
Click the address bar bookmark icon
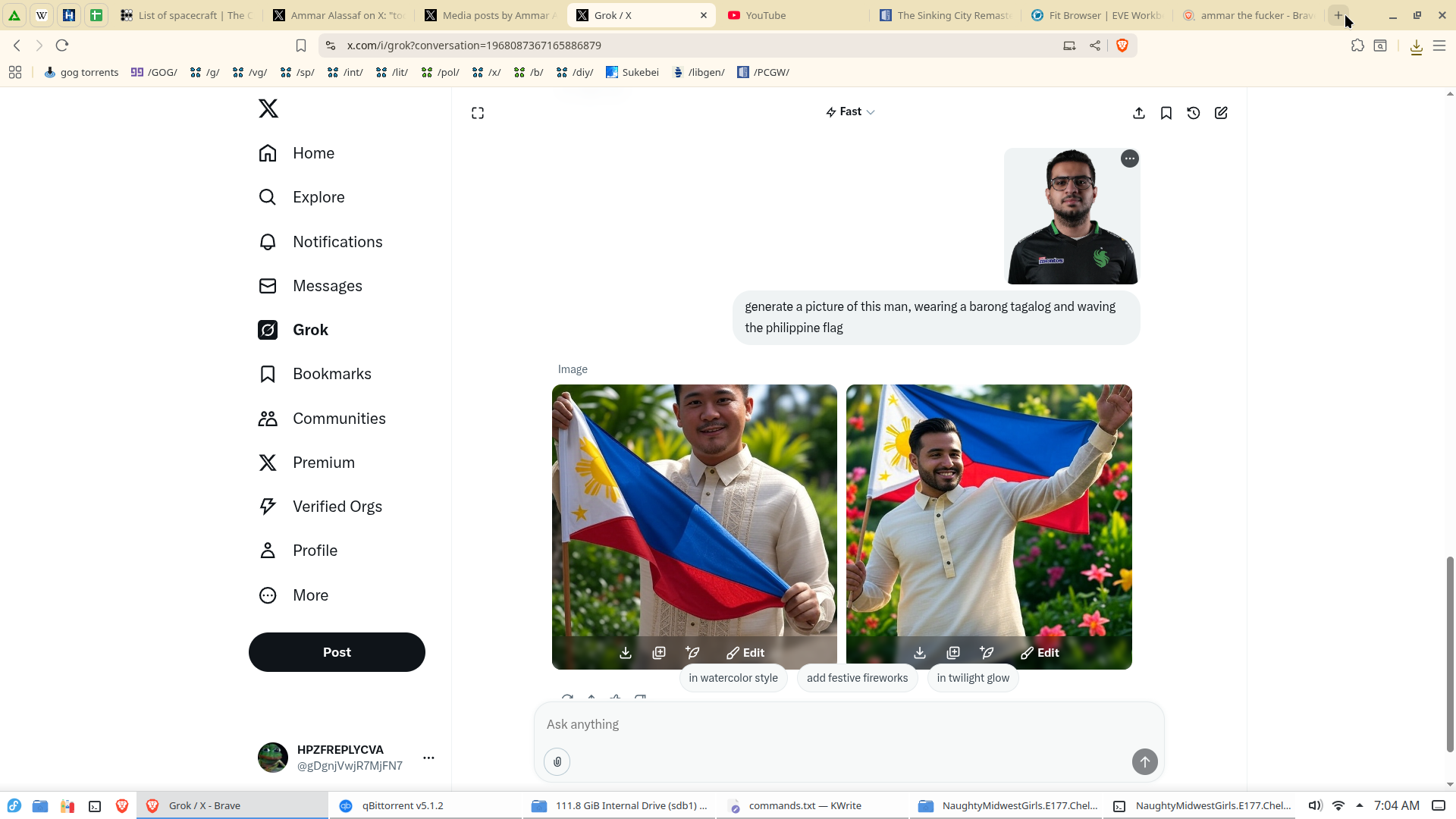point(301,45)
